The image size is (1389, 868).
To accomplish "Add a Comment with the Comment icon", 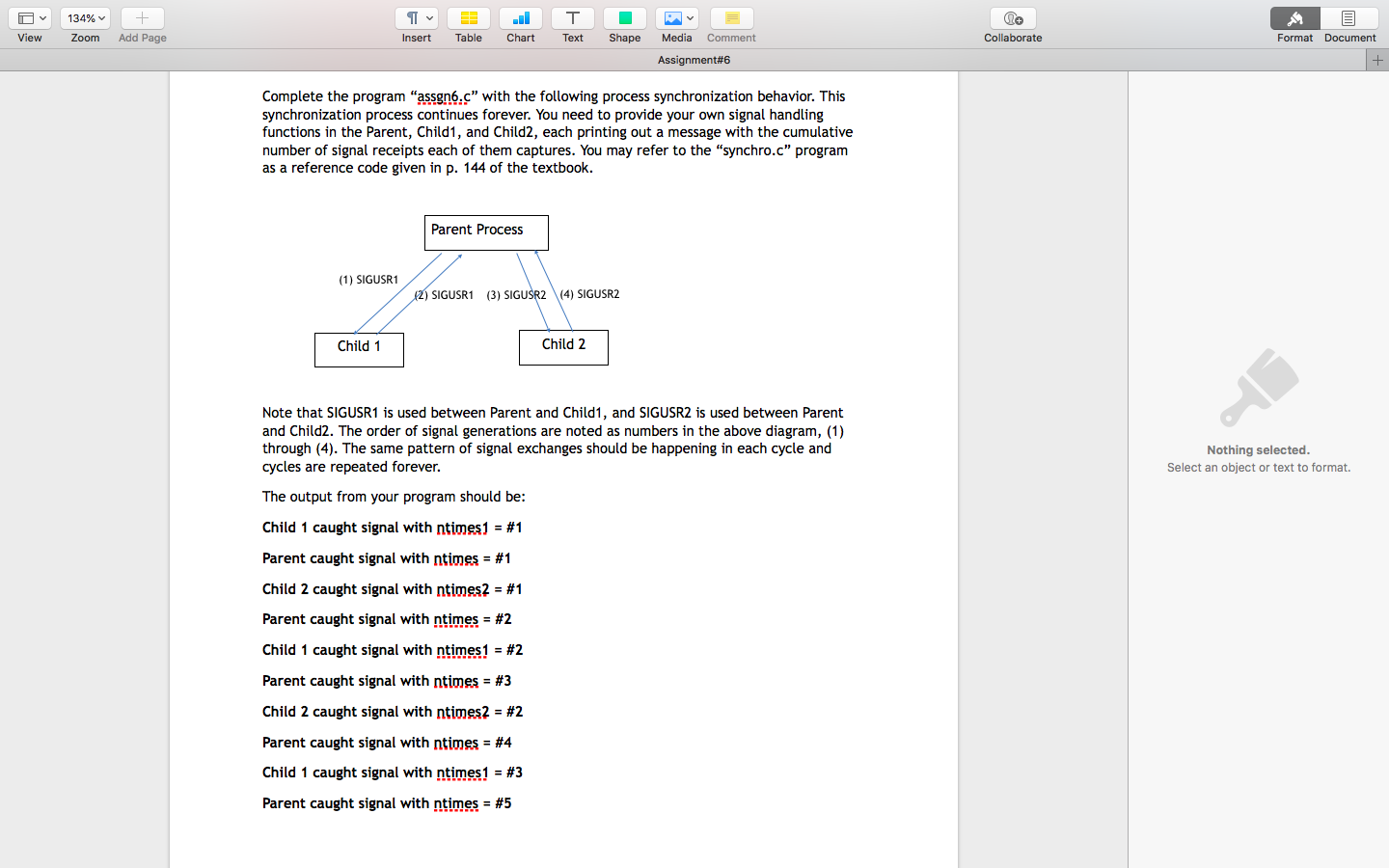I will tap(730, 17).
